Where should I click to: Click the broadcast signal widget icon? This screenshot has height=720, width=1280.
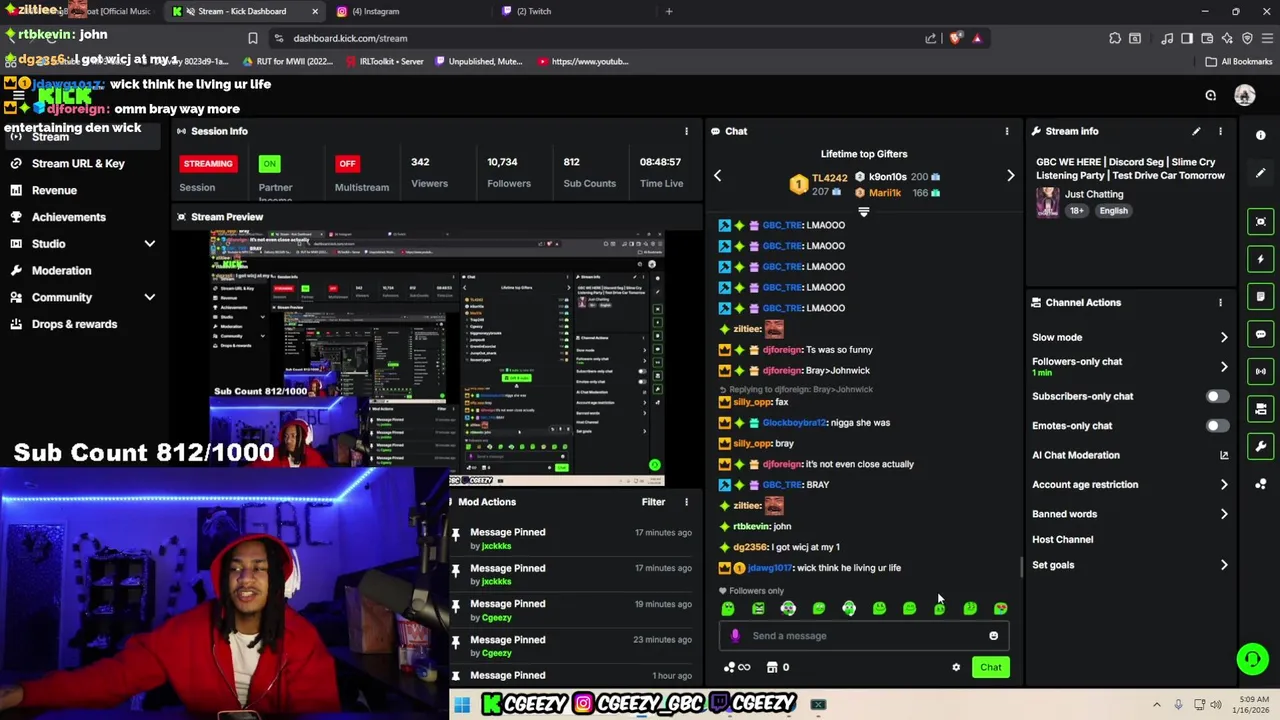coord(1261,371)
